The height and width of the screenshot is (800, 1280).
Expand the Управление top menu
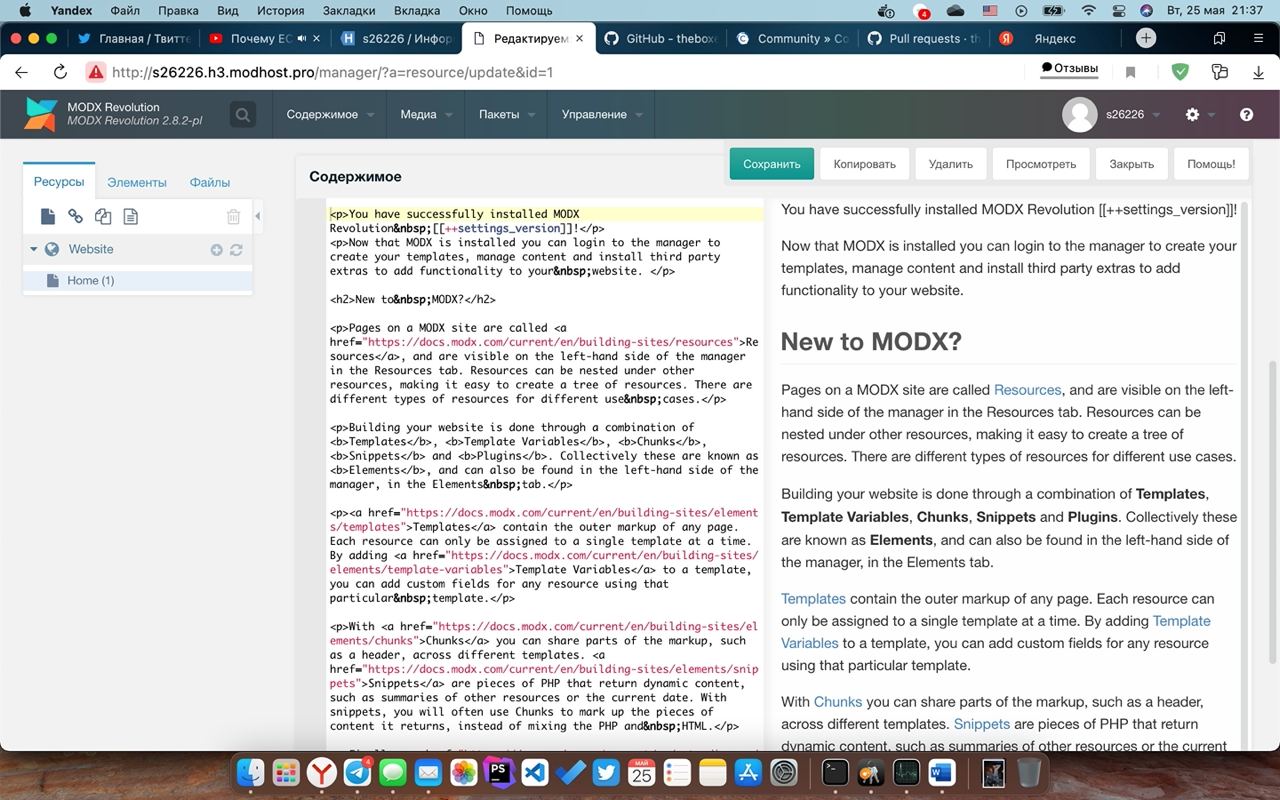[601, 115]
